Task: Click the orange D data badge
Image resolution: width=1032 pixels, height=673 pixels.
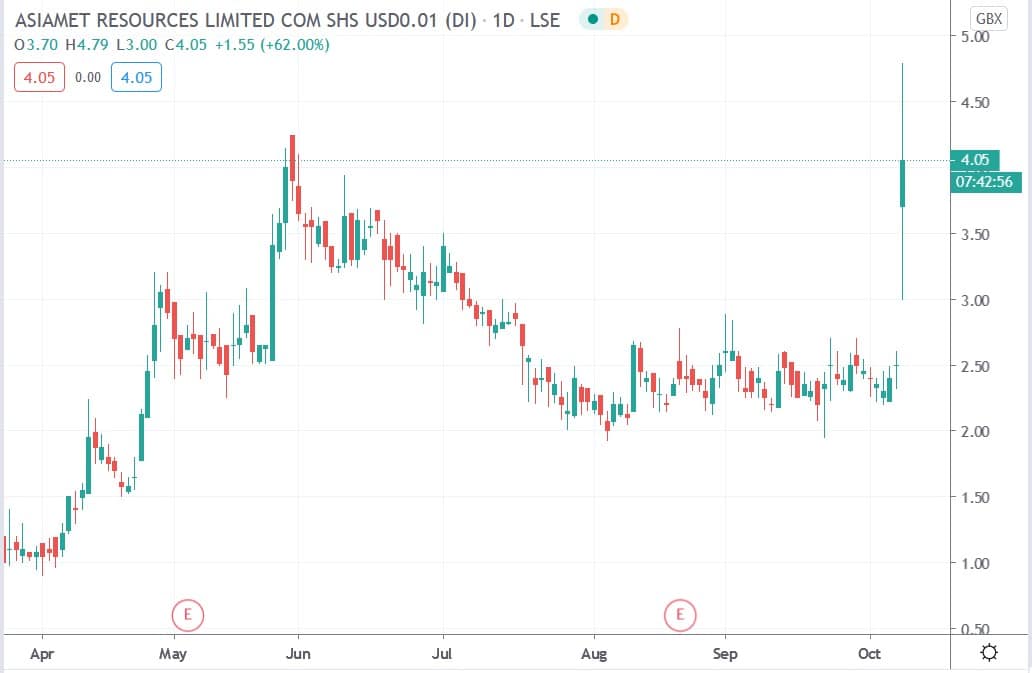Action: tap(615, 19)
